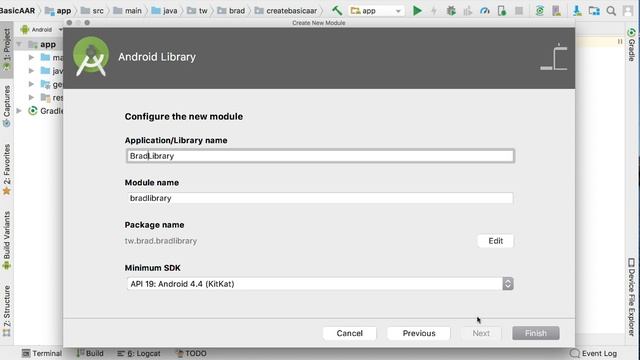
Task: Click the src breadcrumb folder
Action: pyautogui.click(x=92, y=11)
